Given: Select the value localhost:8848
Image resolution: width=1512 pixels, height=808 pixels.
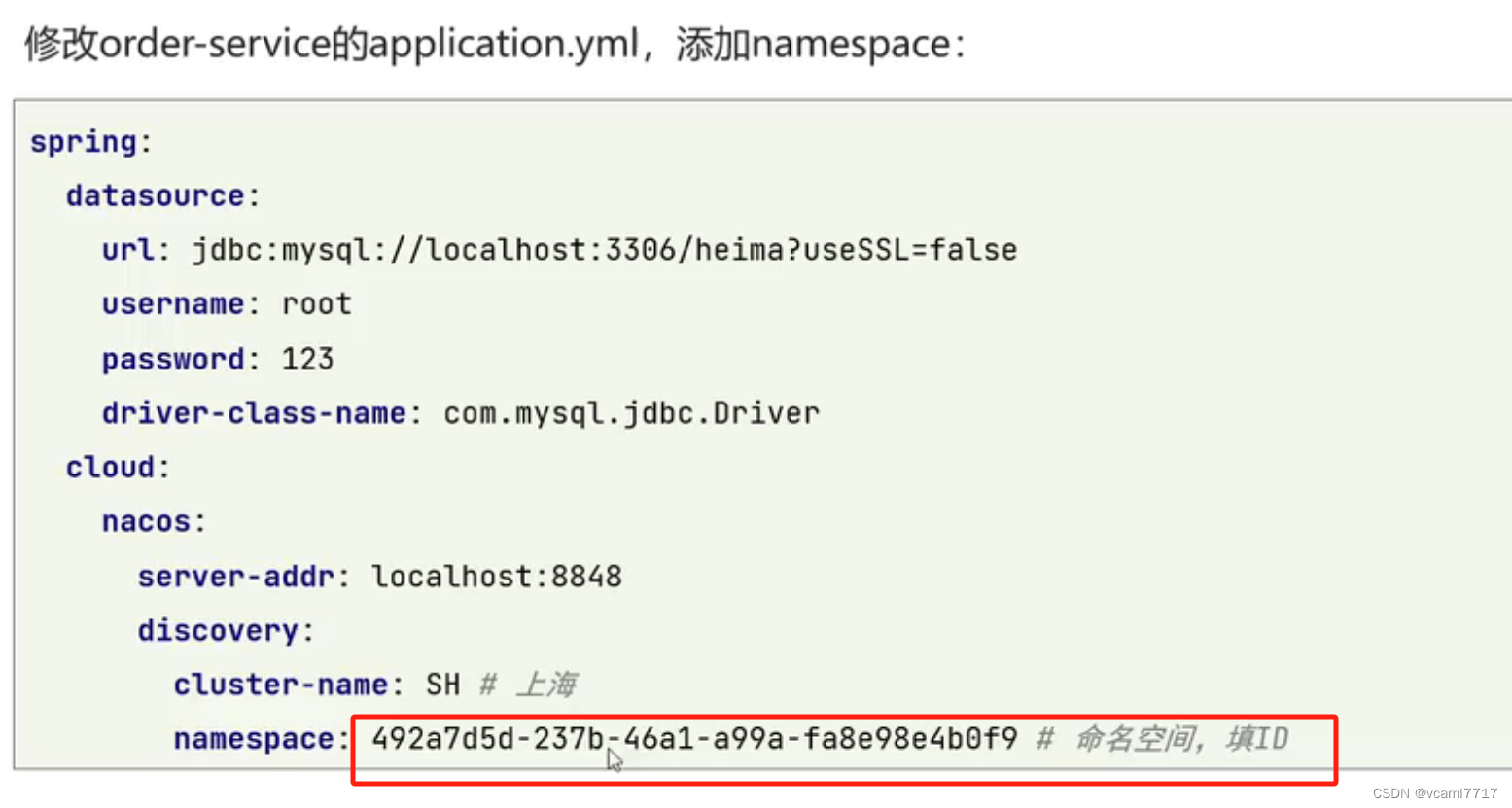Looking at the screenshot, I should tap(497, 577).
